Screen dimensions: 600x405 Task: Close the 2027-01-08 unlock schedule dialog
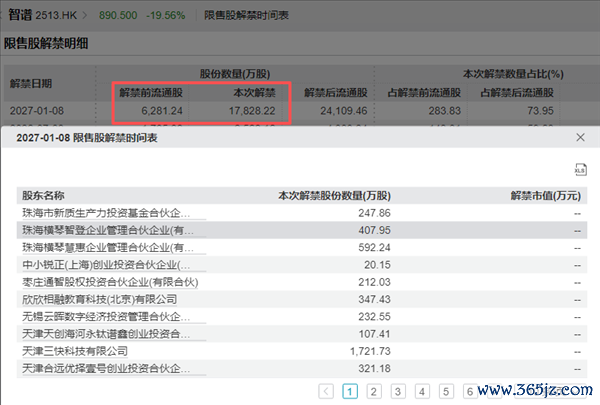[580, 137]
